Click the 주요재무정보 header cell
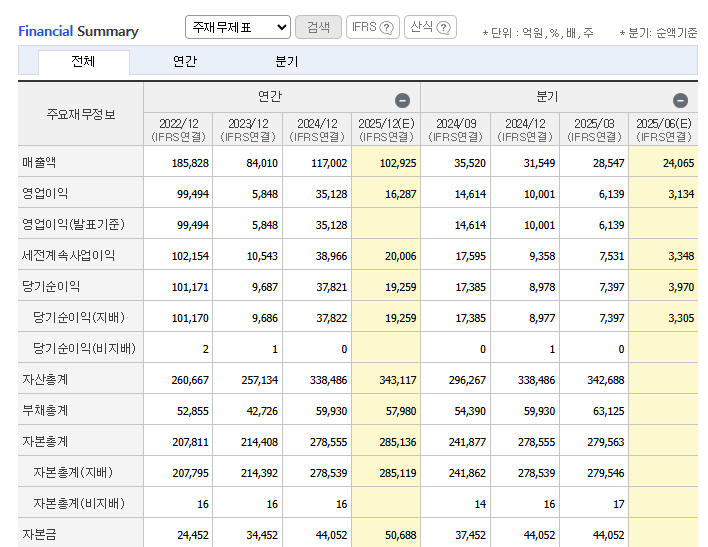Viewport: 708px width, 547px height. coord(81,114)
